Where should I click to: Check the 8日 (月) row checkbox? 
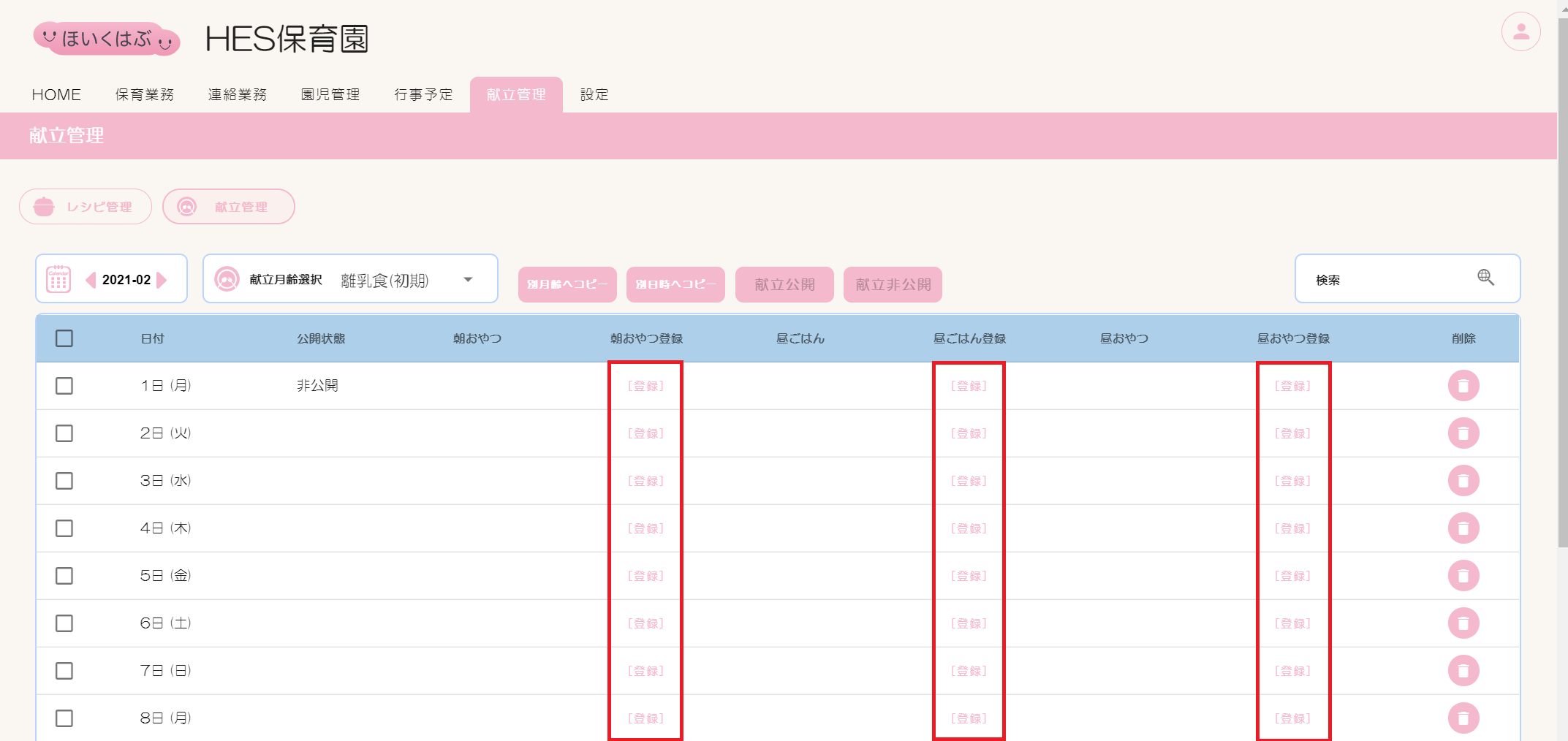pos(64,718)
